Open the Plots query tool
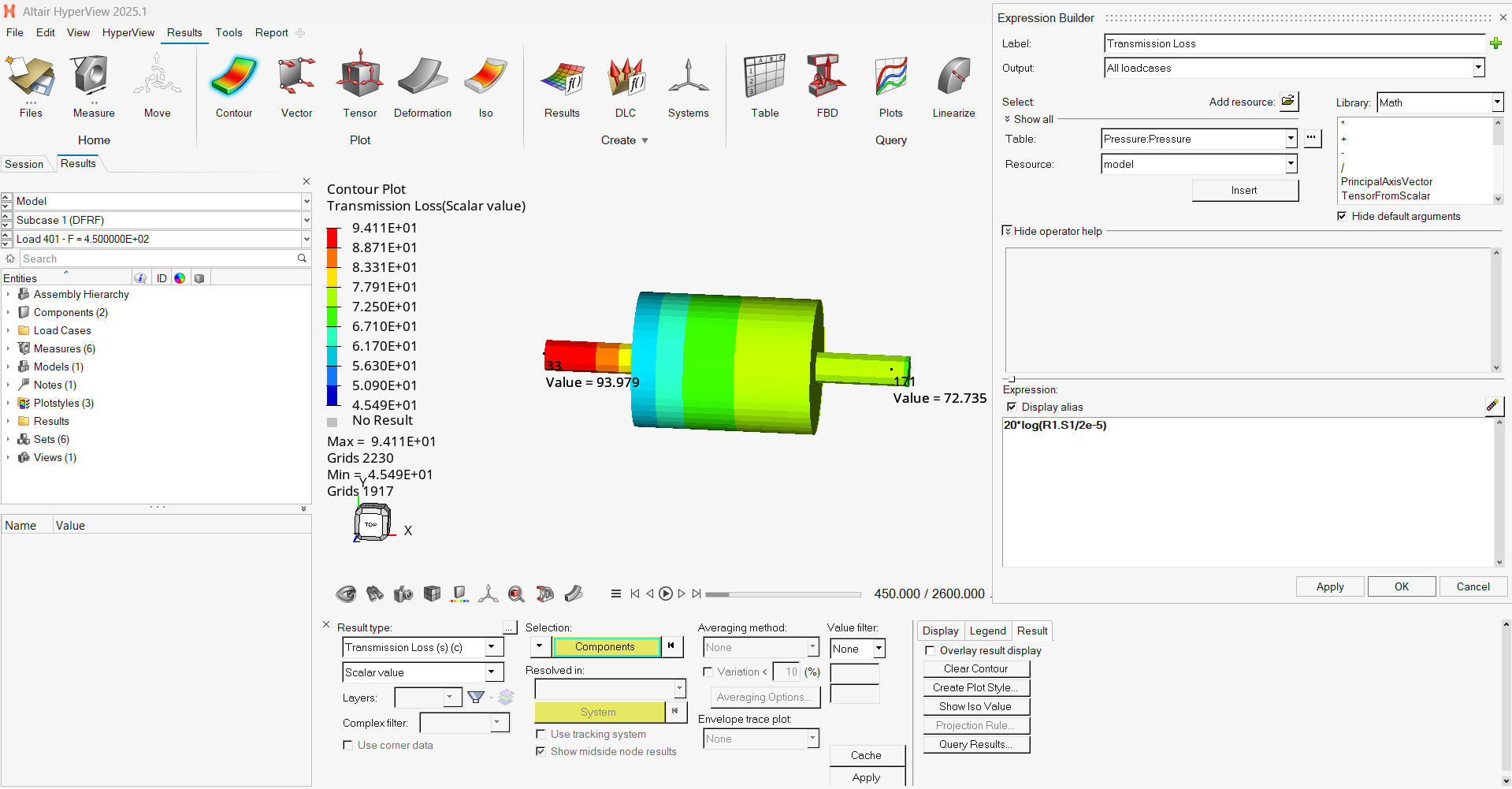Viewport: 1512px width, 789px height. [891, 77]
